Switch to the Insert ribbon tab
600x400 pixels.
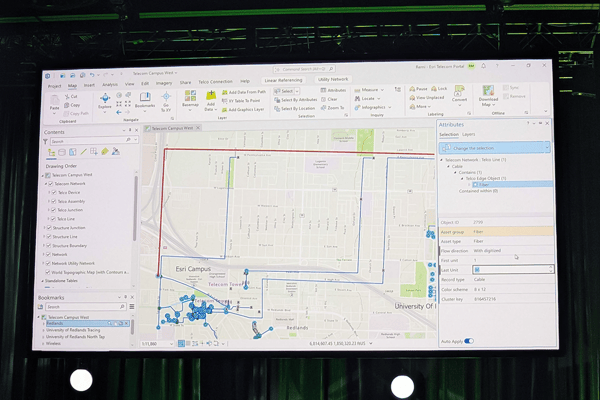point(89,85)
